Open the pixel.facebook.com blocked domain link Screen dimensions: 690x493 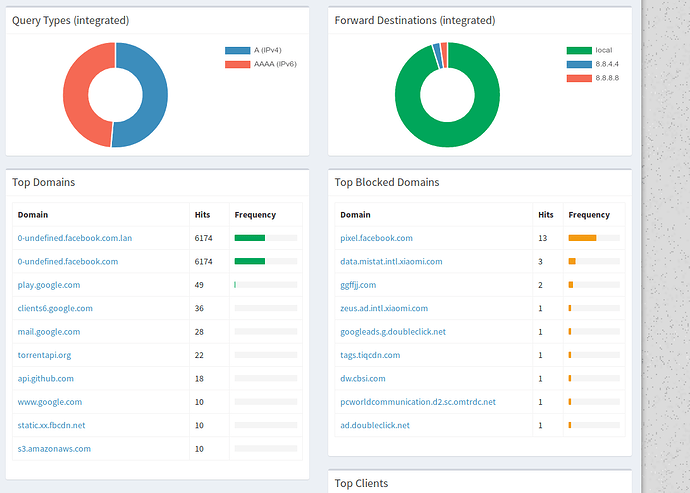[x=376, y=238]
